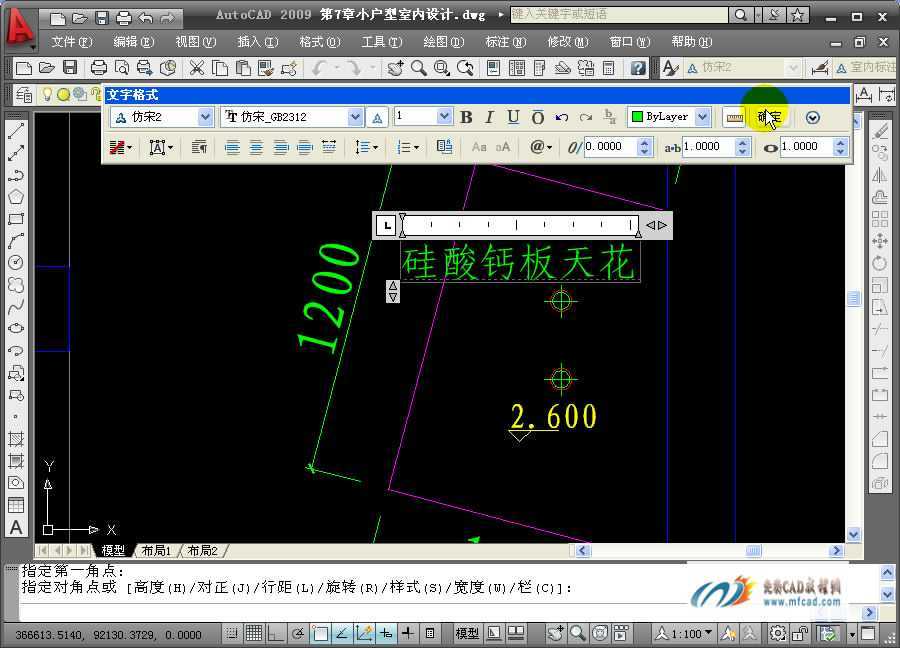
Task: Open the 标注(N) menu
Action: (x=505, y=42)
